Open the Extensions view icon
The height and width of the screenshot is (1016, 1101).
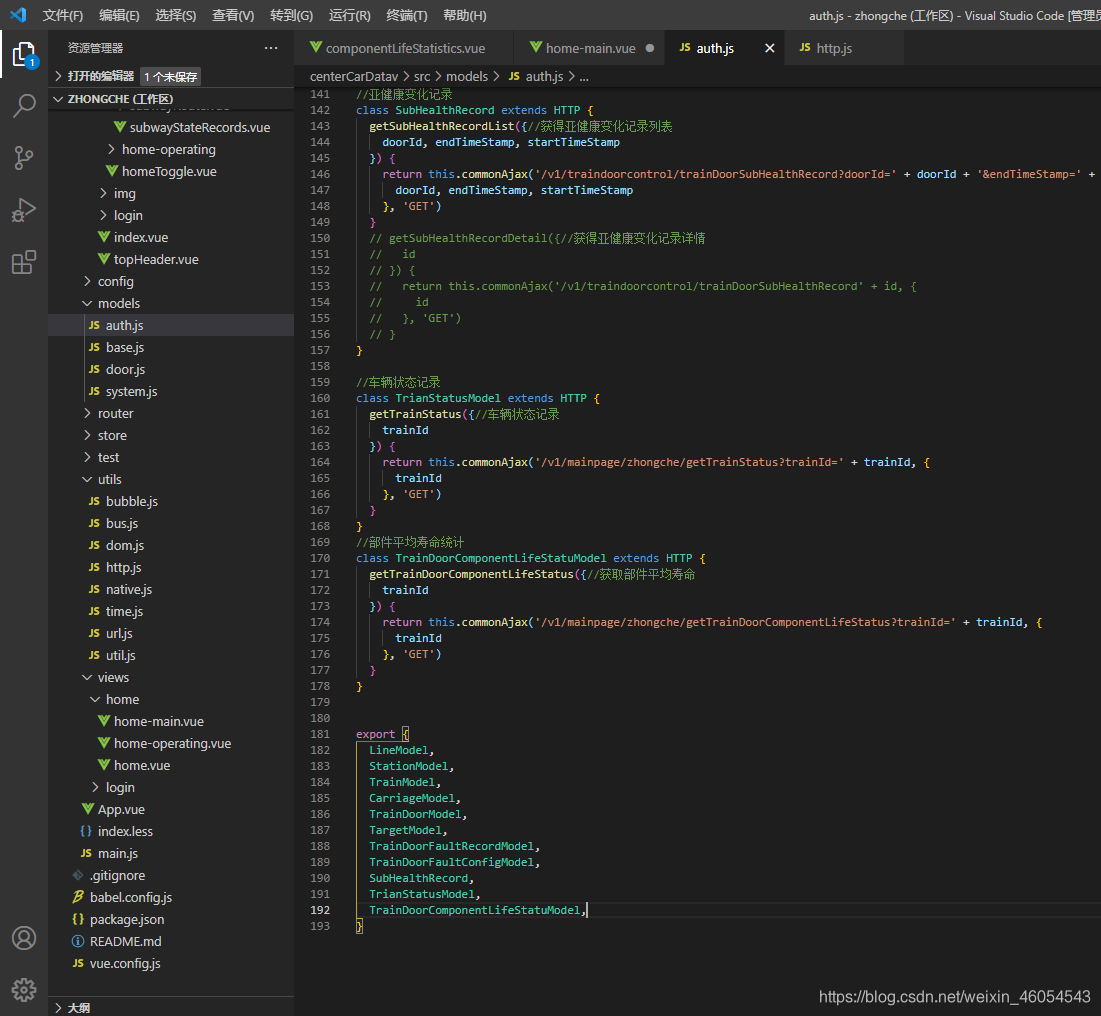coord(24,262)
